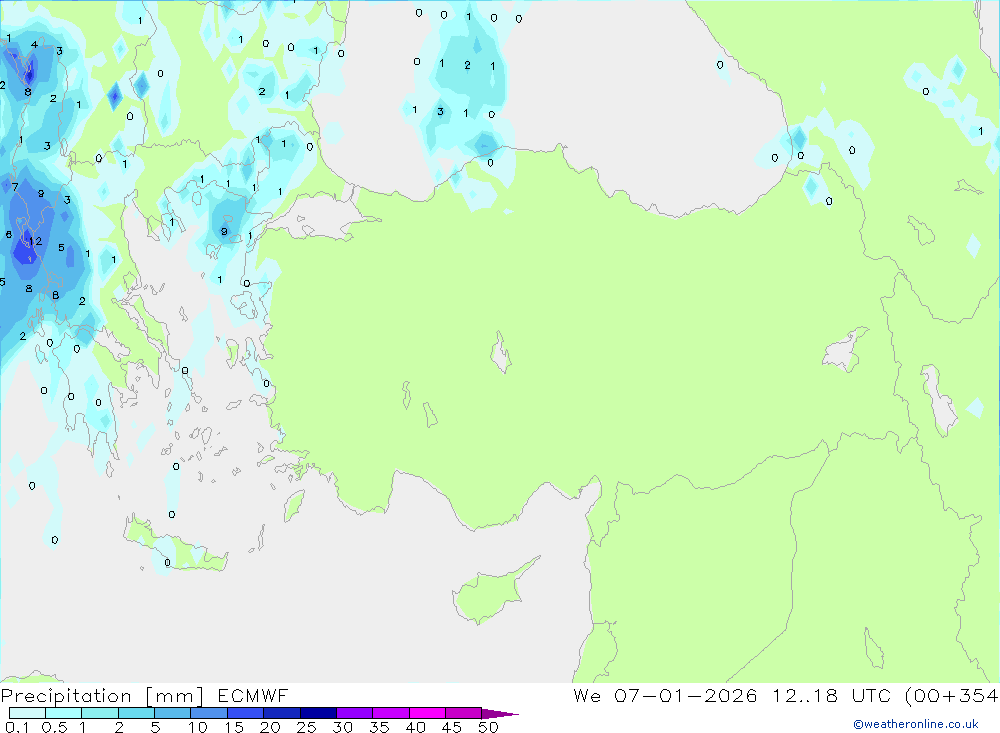This screenshot has width=1000, height=733.
Task: Pick the legend swatch between 25 and 30
Action: pos(318,713)
